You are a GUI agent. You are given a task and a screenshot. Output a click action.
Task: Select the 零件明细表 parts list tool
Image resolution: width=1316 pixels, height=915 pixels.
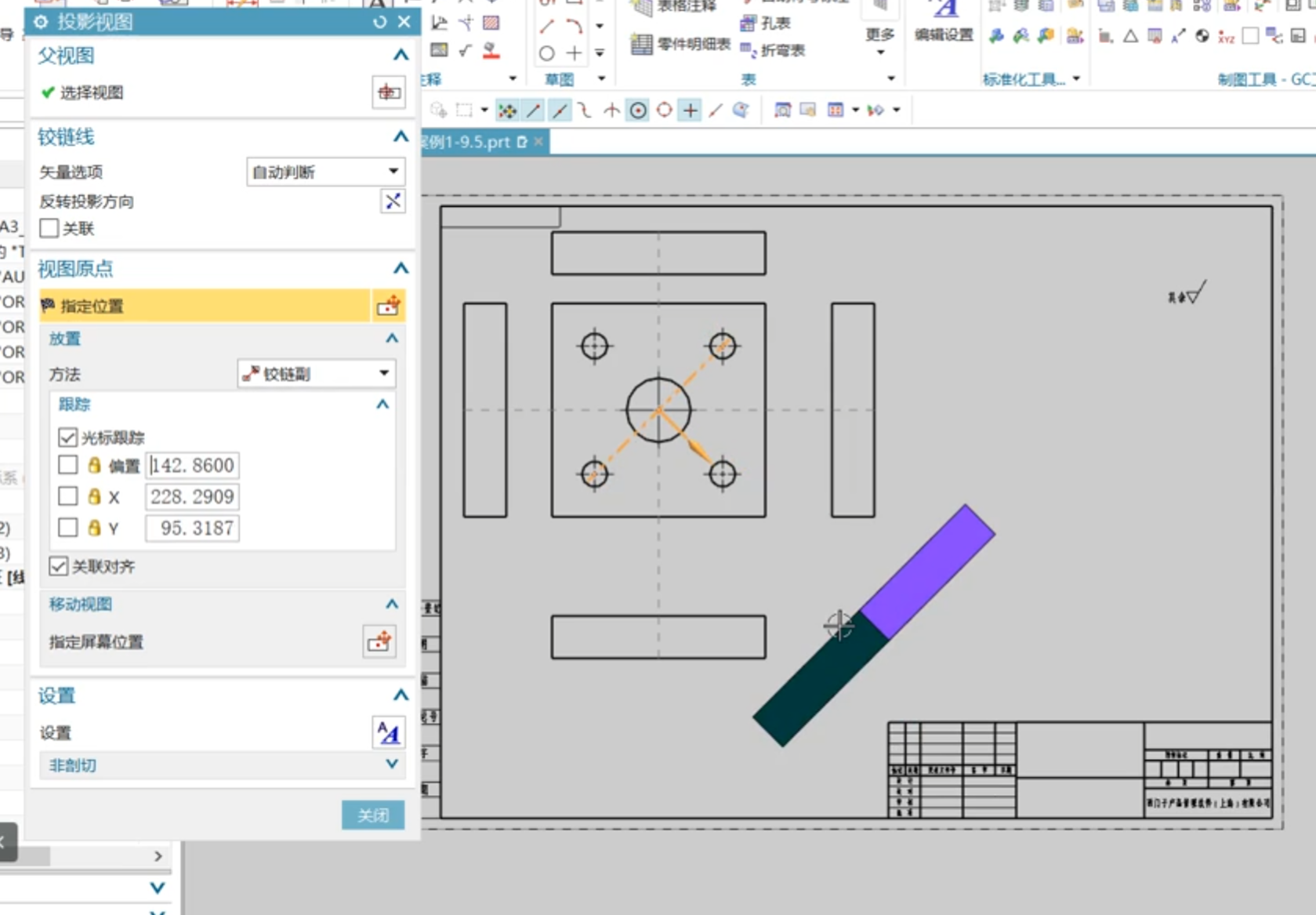pyautogui.click(x=680, y=45)
